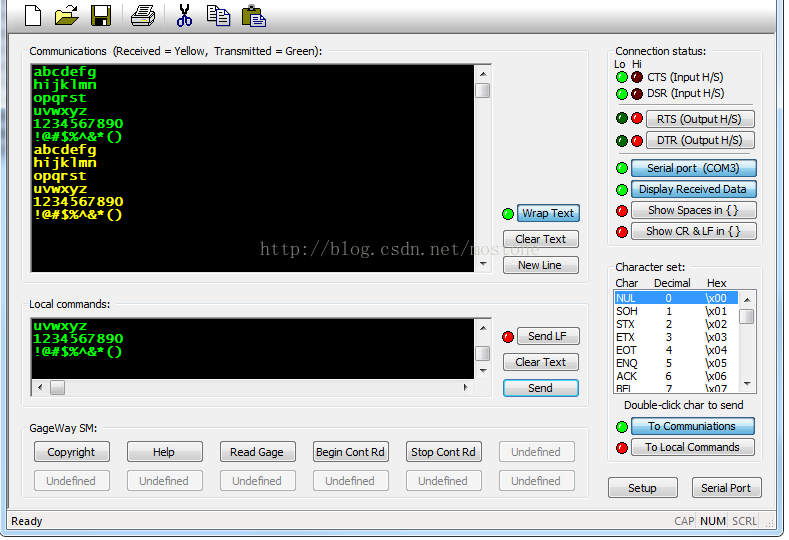Click the RTS Lo dark green indicator

click(x=622, y=118)
